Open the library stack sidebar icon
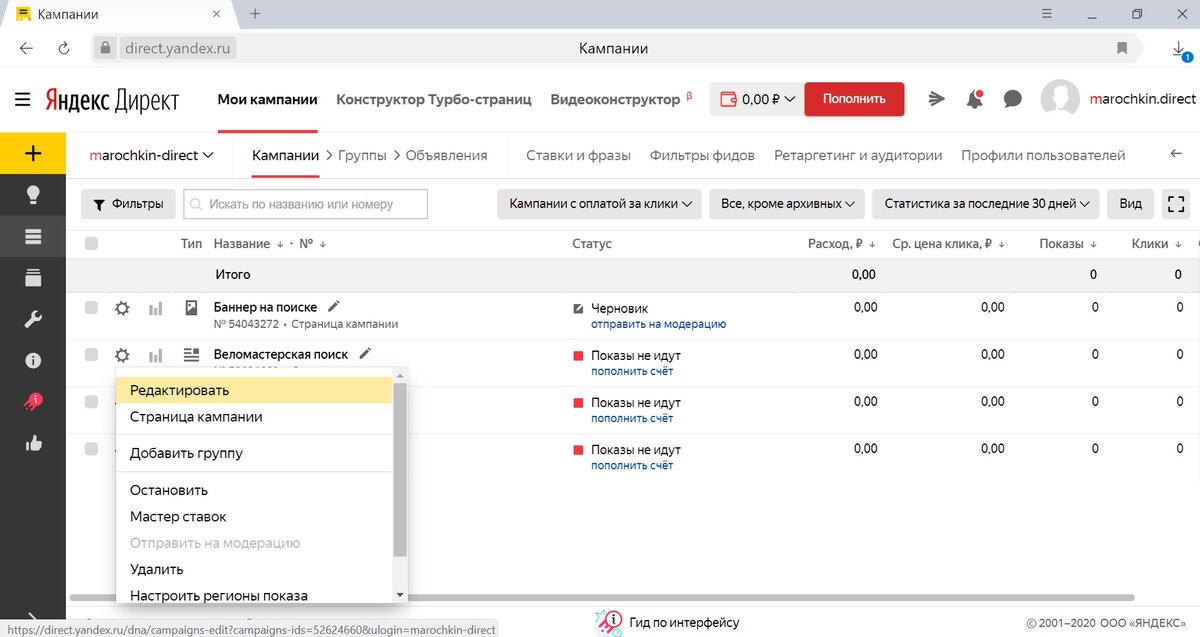Screen dimensions: 1200x637 tap(33, 278)
